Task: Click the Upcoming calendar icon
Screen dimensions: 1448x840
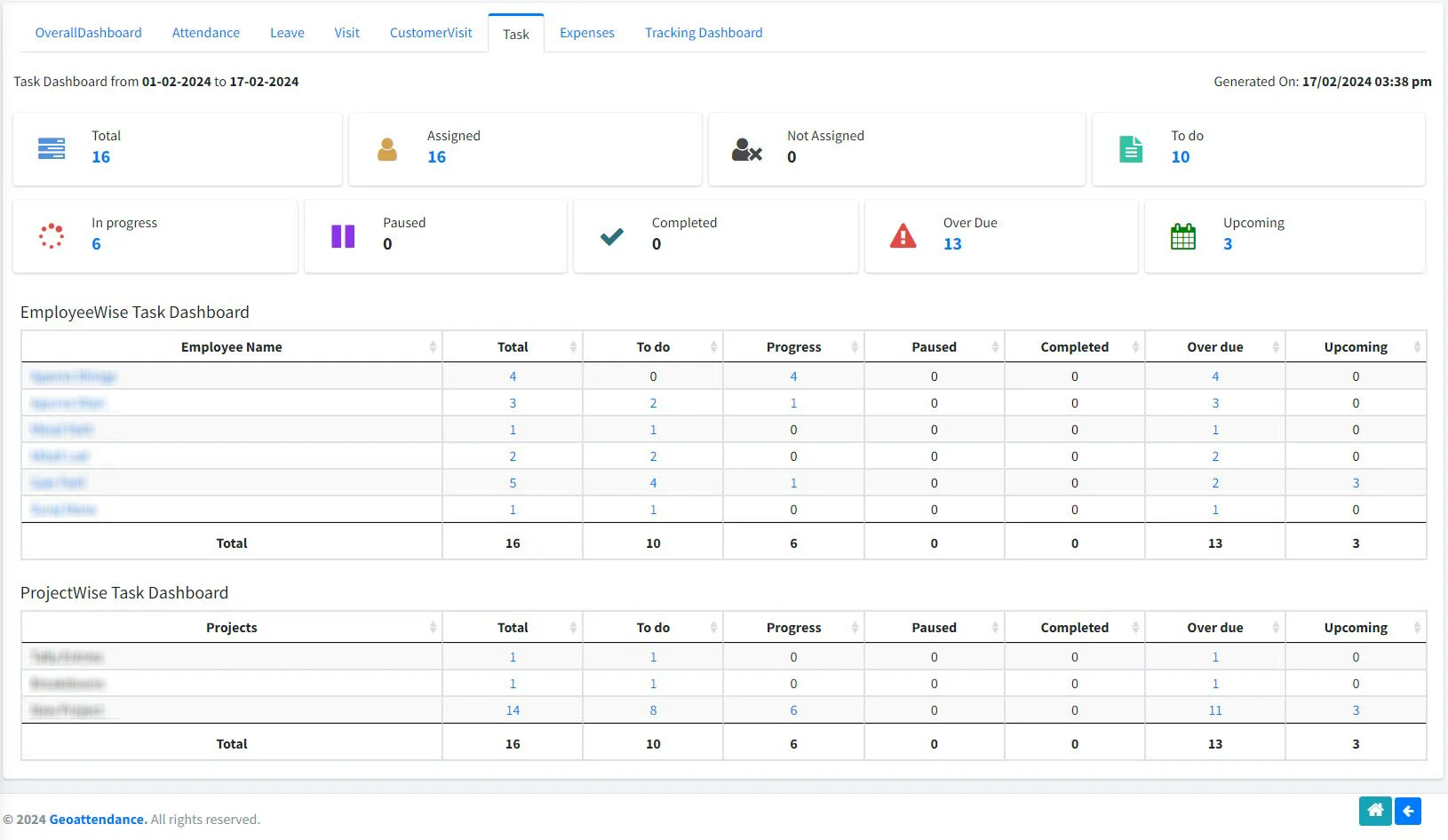Action: (1182, 235)
